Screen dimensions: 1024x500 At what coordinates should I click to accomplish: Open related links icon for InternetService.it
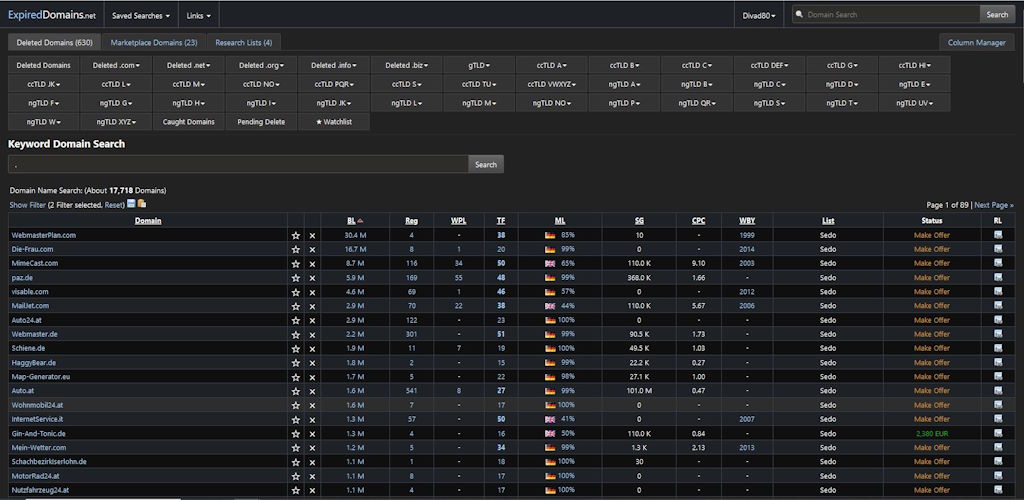[998, 419]
